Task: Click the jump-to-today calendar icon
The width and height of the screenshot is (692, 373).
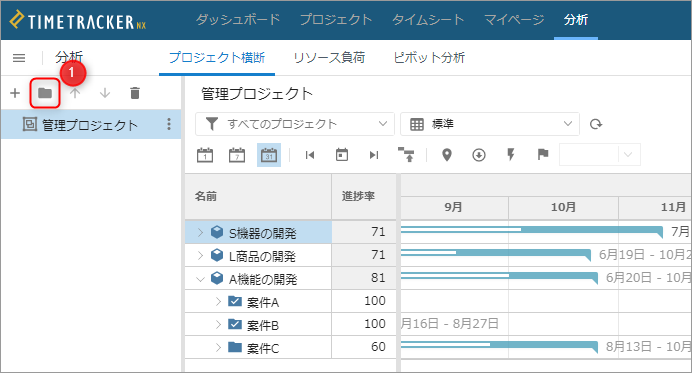Action: tap(342, 155)
